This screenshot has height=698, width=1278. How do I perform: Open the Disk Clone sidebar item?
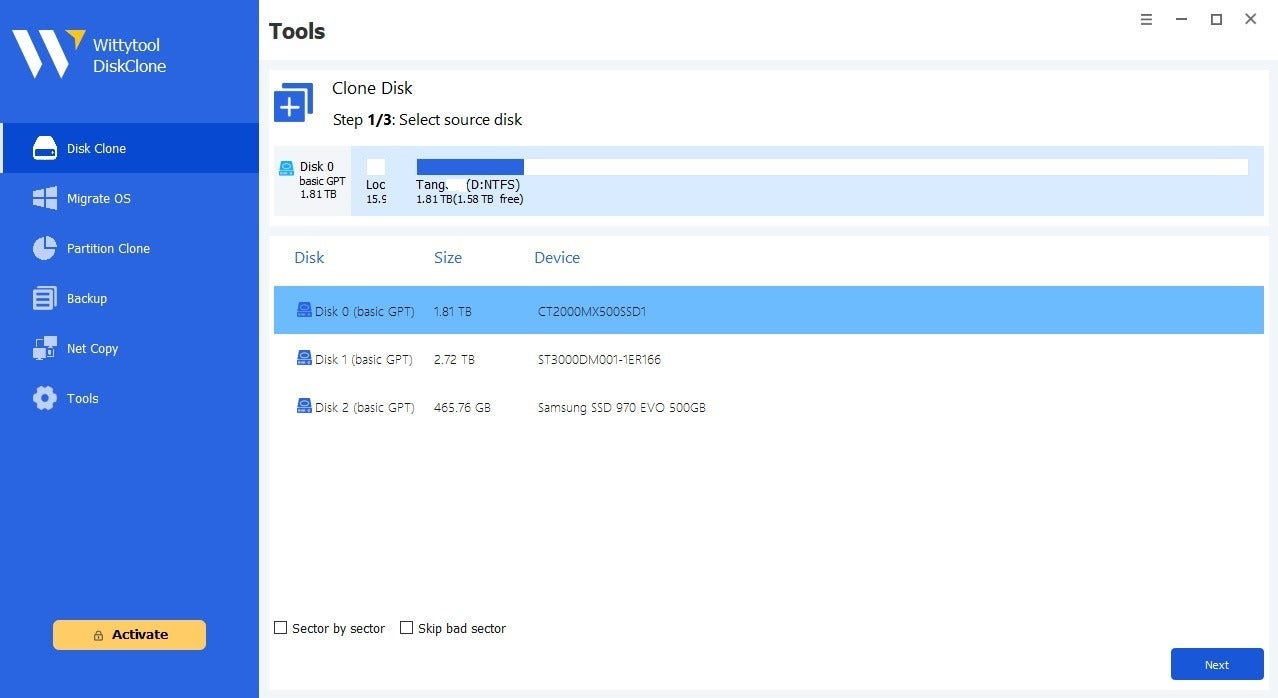tap(129, 148)
